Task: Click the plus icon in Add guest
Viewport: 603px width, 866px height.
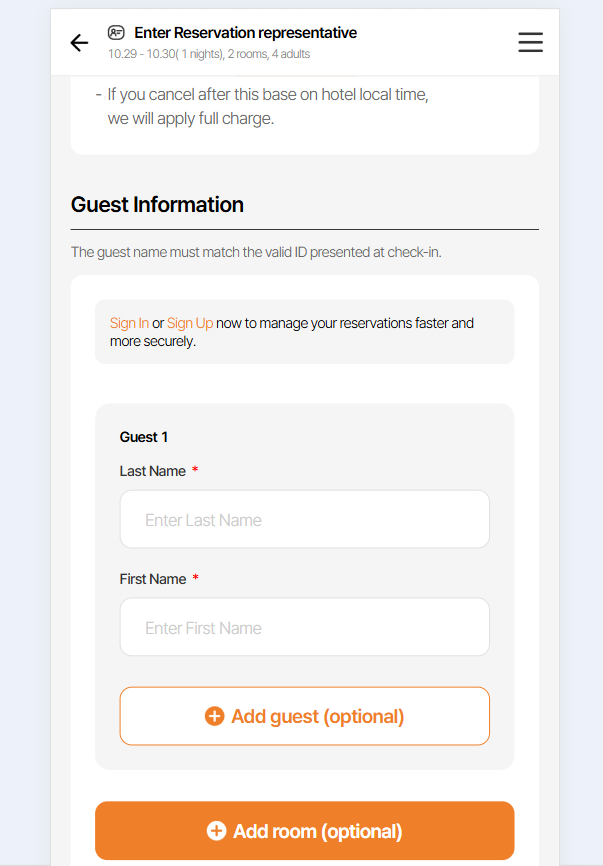Action: point(214,716)
